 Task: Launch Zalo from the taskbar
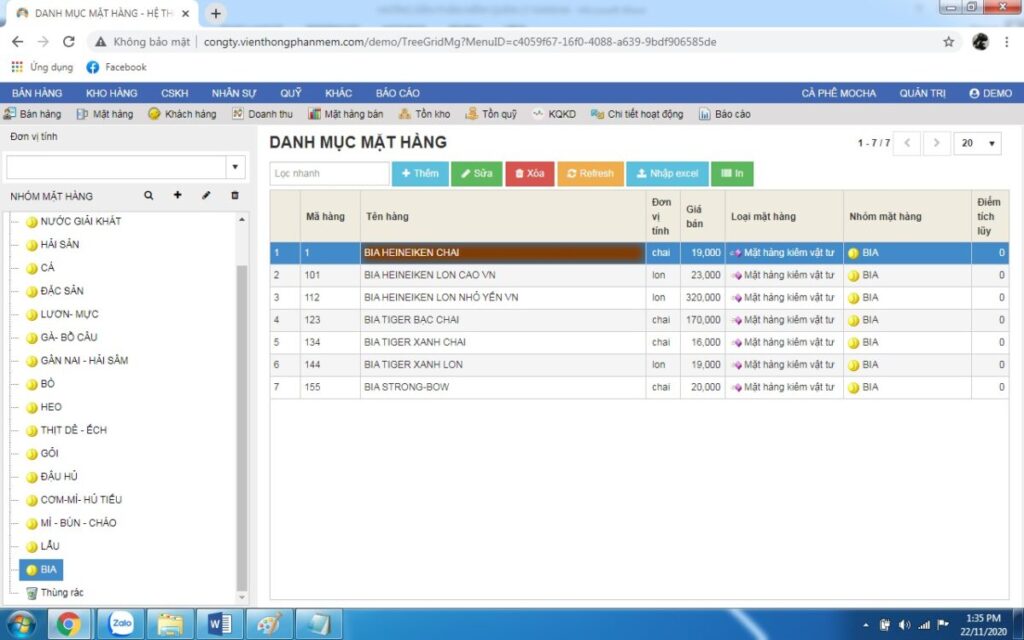[121, 624]
